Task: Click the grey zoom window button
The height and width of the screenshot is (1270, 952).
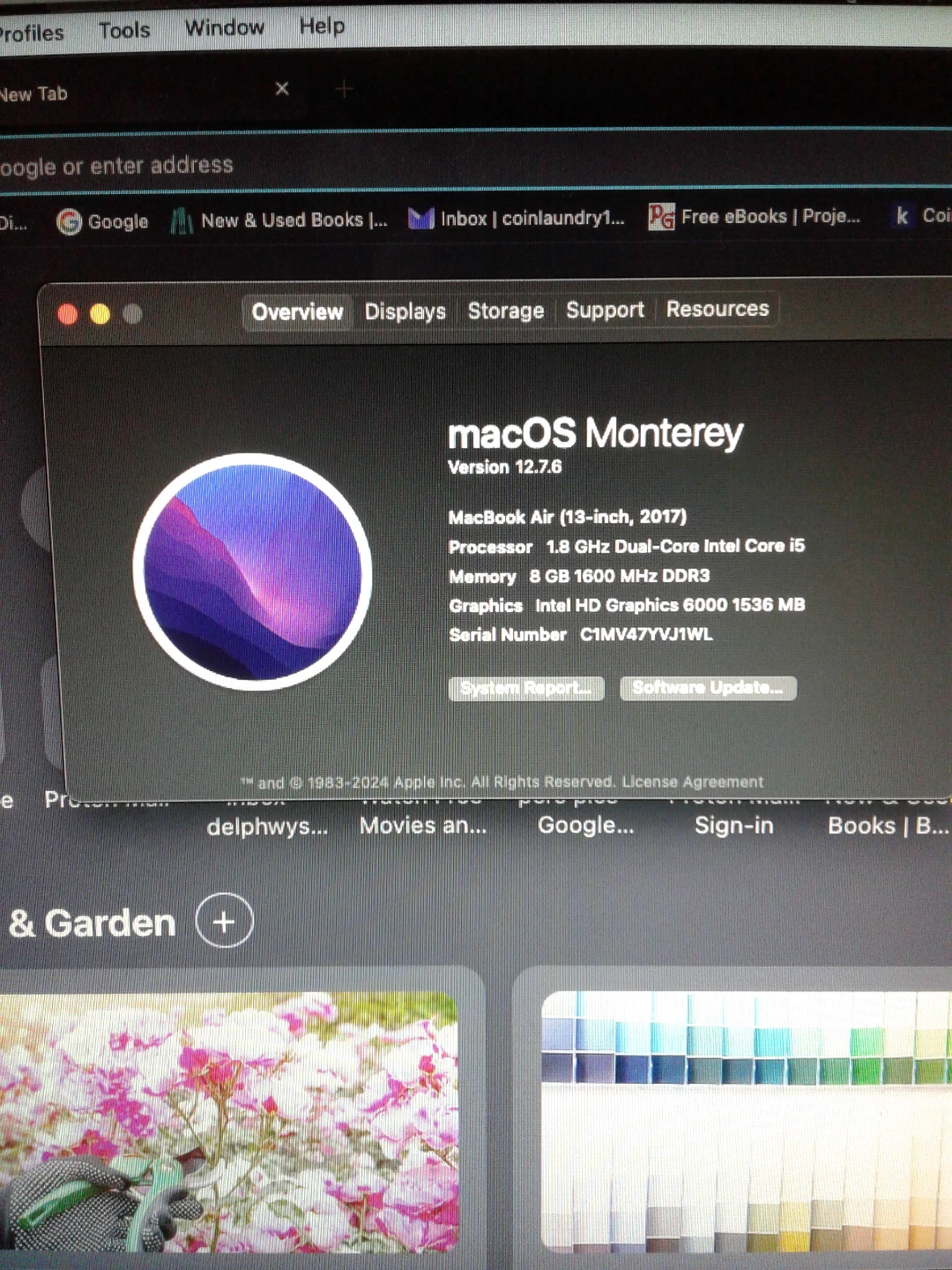Action: [x=132, y=314]
